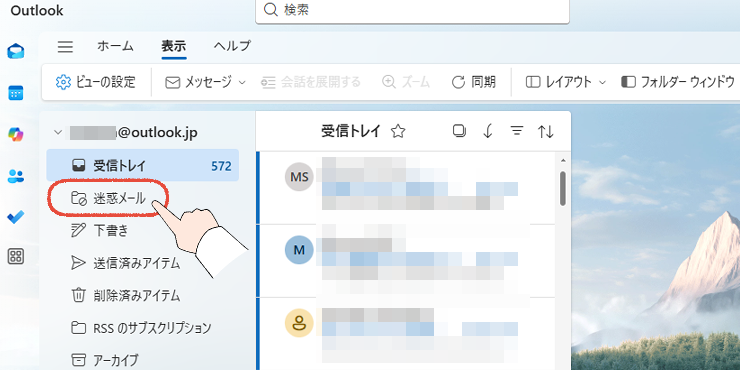Image resolution: width=740 pixels, height=370 pixels.
Task: Open the To Do checkmark app
Action: [16, 217]
